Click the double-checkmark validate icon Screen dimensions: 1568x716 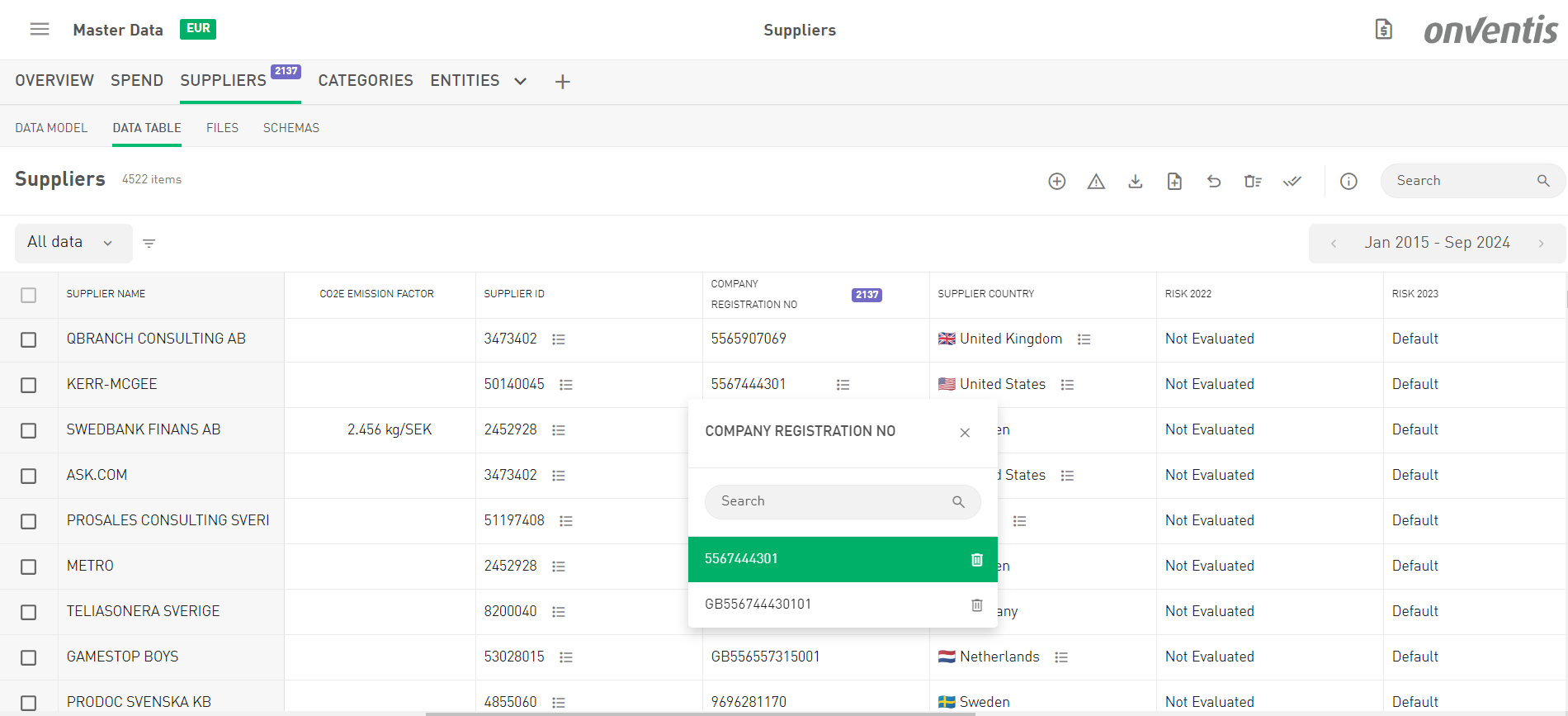(1292, 182)
